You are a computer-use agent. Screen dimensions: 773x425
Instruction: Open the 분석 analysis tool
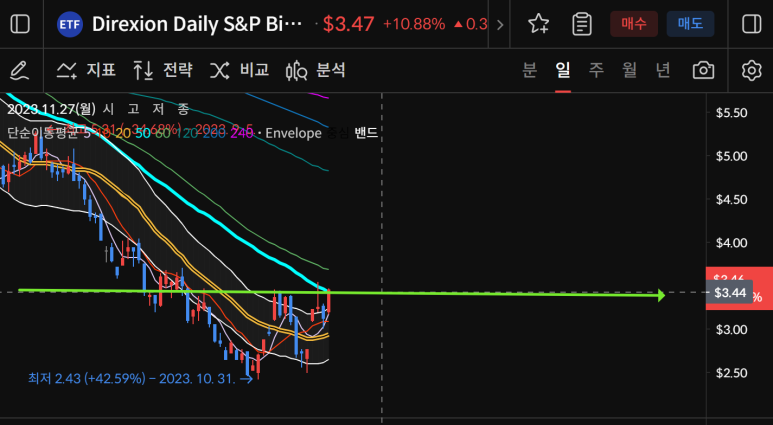316,71
